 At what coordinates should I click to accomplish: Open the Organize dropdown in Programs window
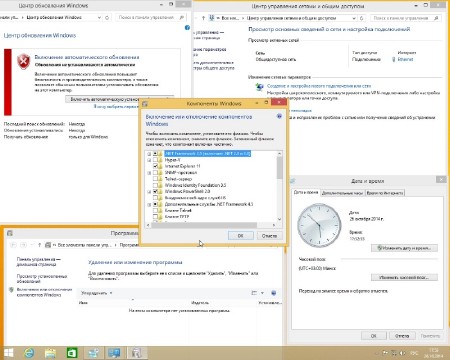(x=96, y=293)
